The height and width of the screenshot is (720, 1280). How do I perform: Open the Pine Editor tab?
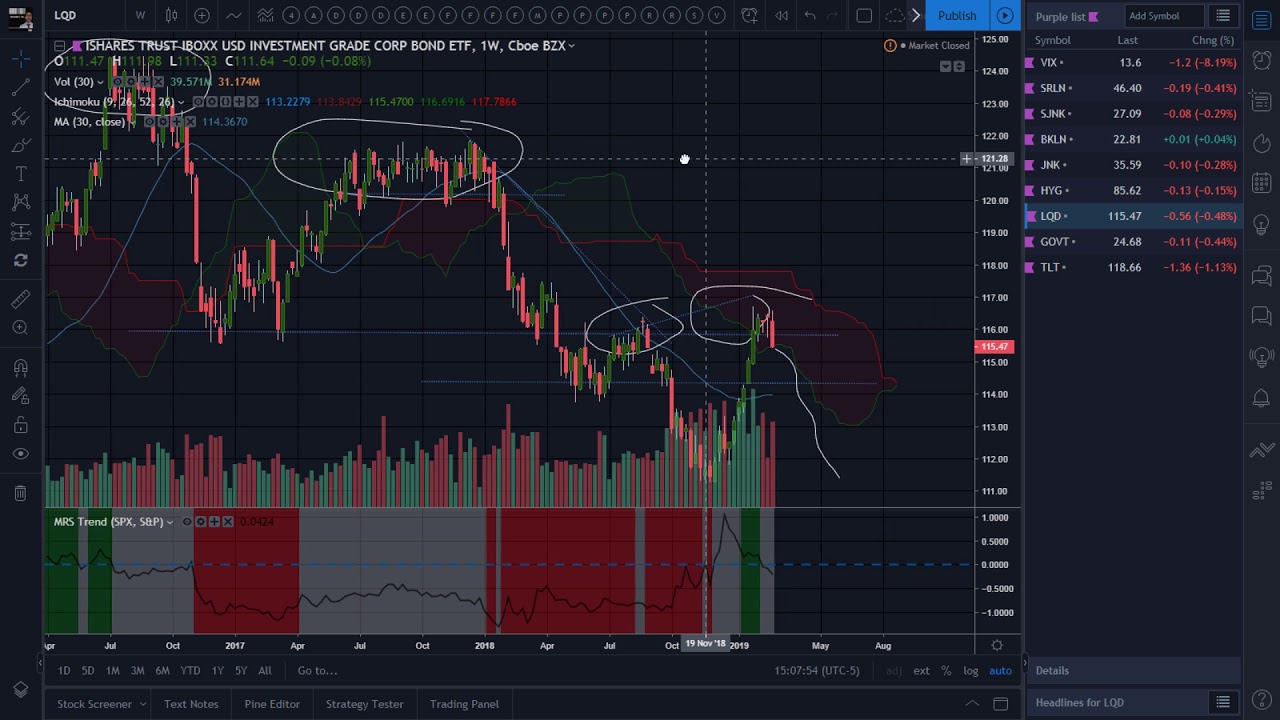pos(272,704)
